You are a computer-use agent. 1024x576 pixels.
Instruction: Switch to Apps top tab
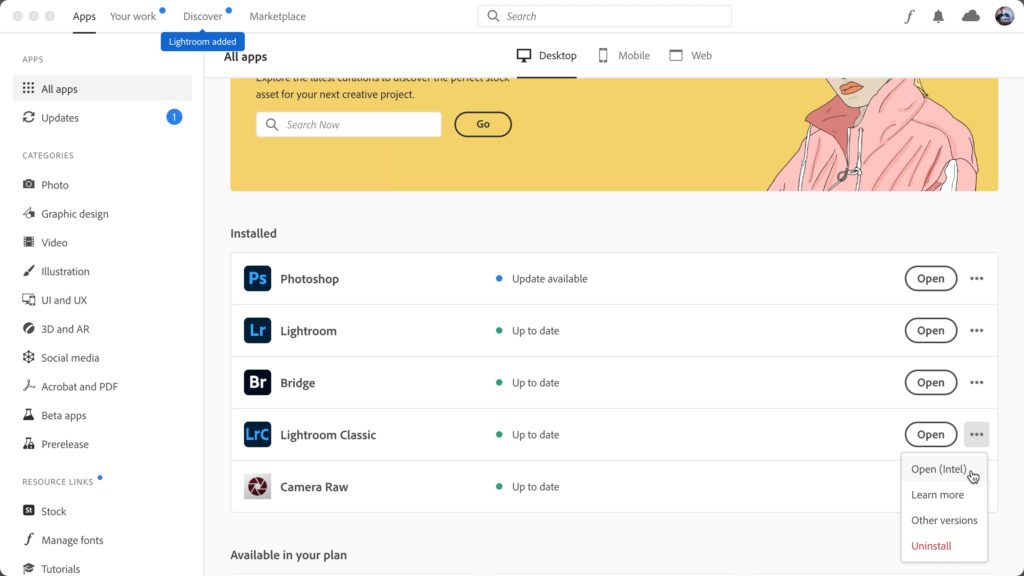[x=84, y=16]
